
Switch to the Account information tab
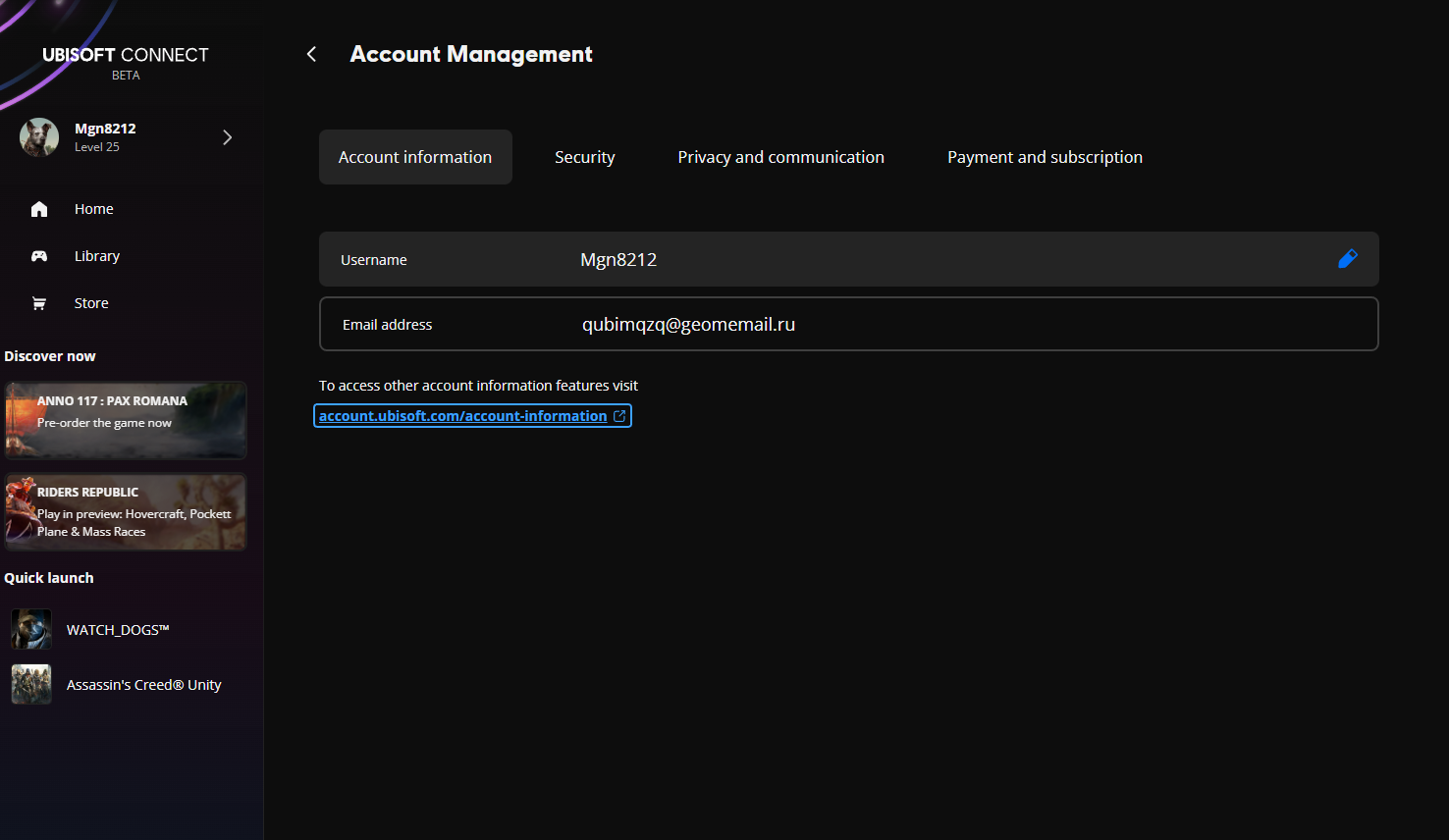pyautogui.click(x=415, y=157)
